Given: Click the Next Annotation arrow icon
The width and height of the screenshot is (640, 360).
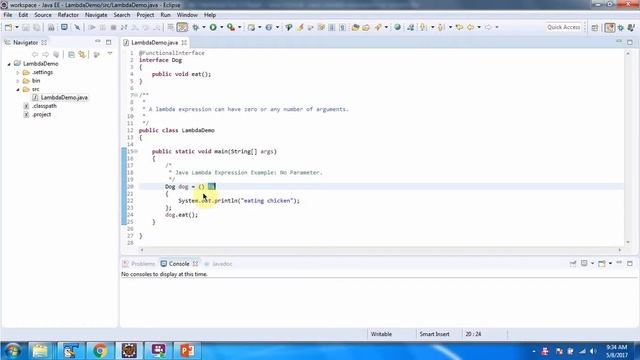Looking at the screenshot, I should pyautogui.click(x=423, y=27).
